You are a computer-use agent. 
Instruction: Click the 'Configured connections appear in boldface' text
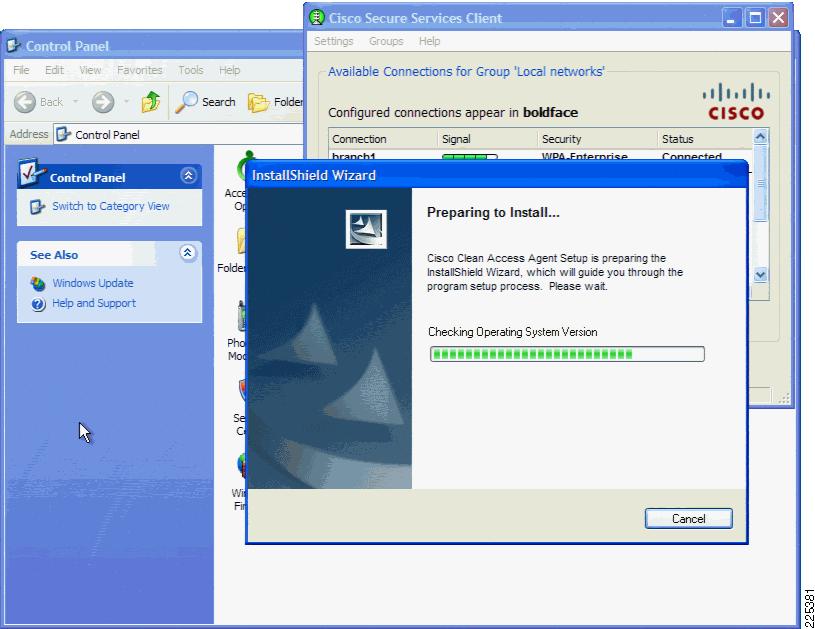click(x=453, y=112)
